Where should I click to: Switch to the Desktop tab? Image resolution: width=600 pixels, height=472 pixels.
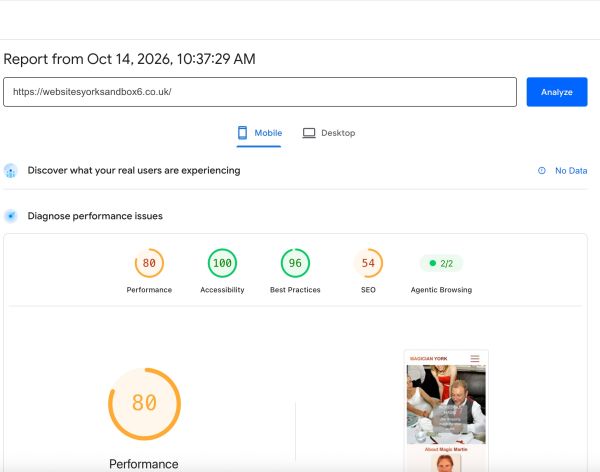pyautogui.click(x=329, y=133)
